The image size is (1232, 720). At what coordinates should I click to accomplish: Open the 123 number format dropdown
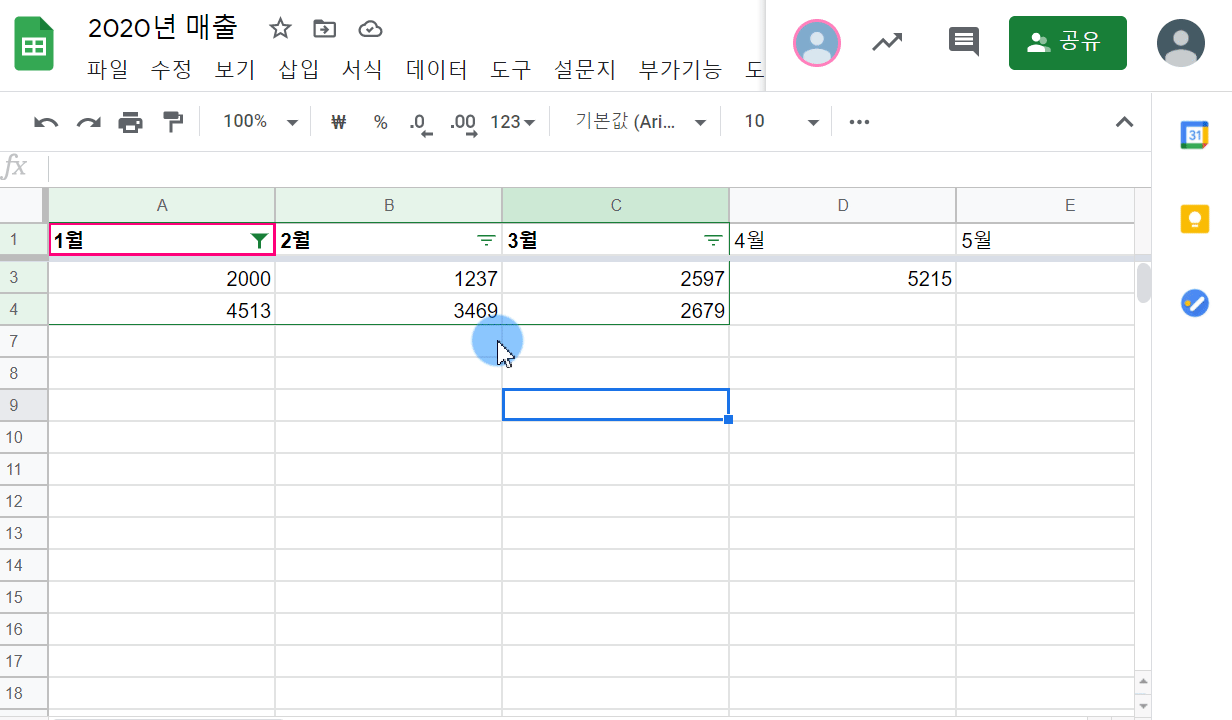tap(513, 122)
